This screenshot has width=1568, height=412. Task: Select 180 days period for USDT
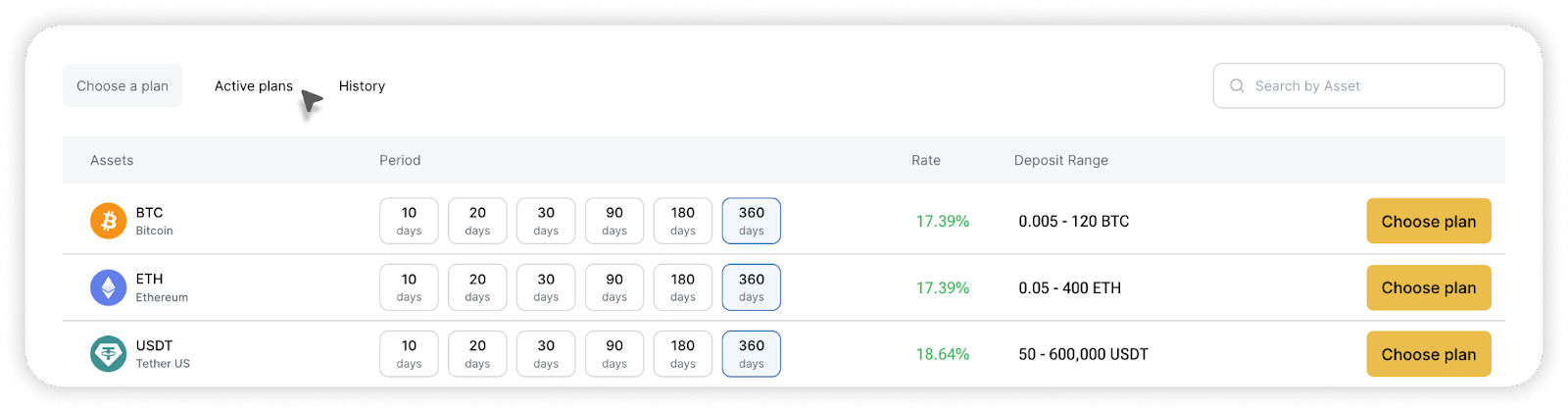(x=683, y=354)
